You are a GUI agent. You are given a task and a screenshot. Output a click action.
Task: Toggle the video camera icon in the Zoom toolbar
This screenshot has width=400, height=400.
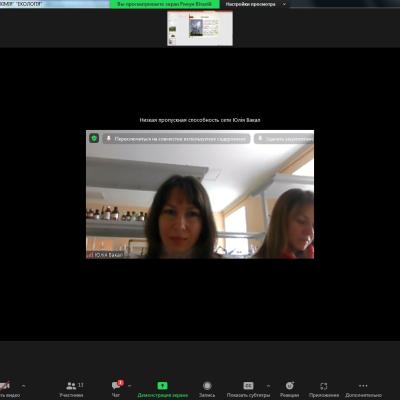pyautogui.click(x=5, y=386)
